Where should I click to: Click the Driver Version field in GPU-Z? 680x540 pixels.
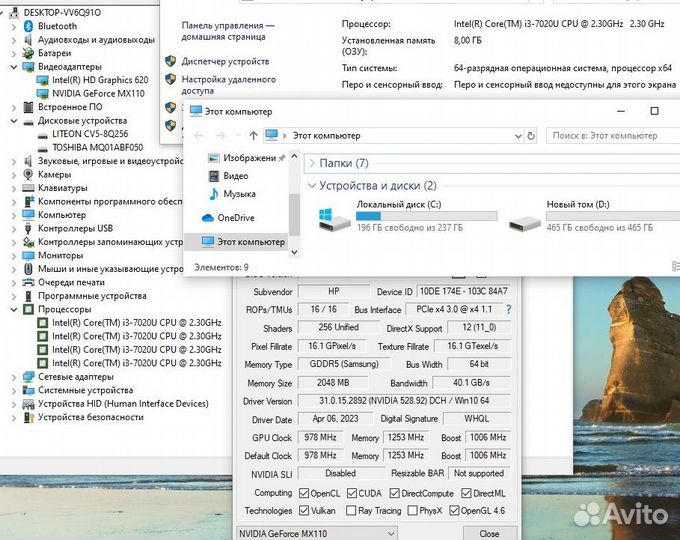coord(404,401)
